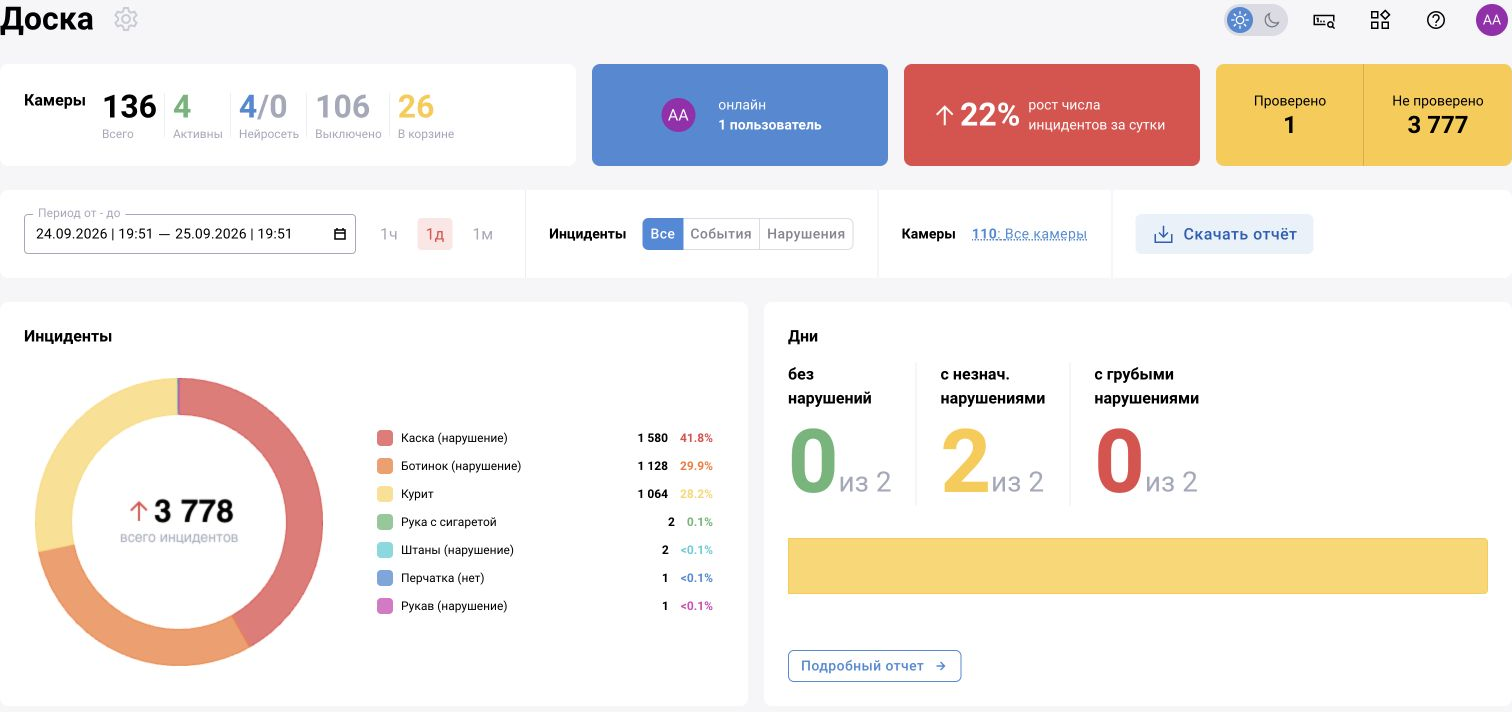
Task: Click Рука с сигаретой green swatch
Action: click(385, 522)
